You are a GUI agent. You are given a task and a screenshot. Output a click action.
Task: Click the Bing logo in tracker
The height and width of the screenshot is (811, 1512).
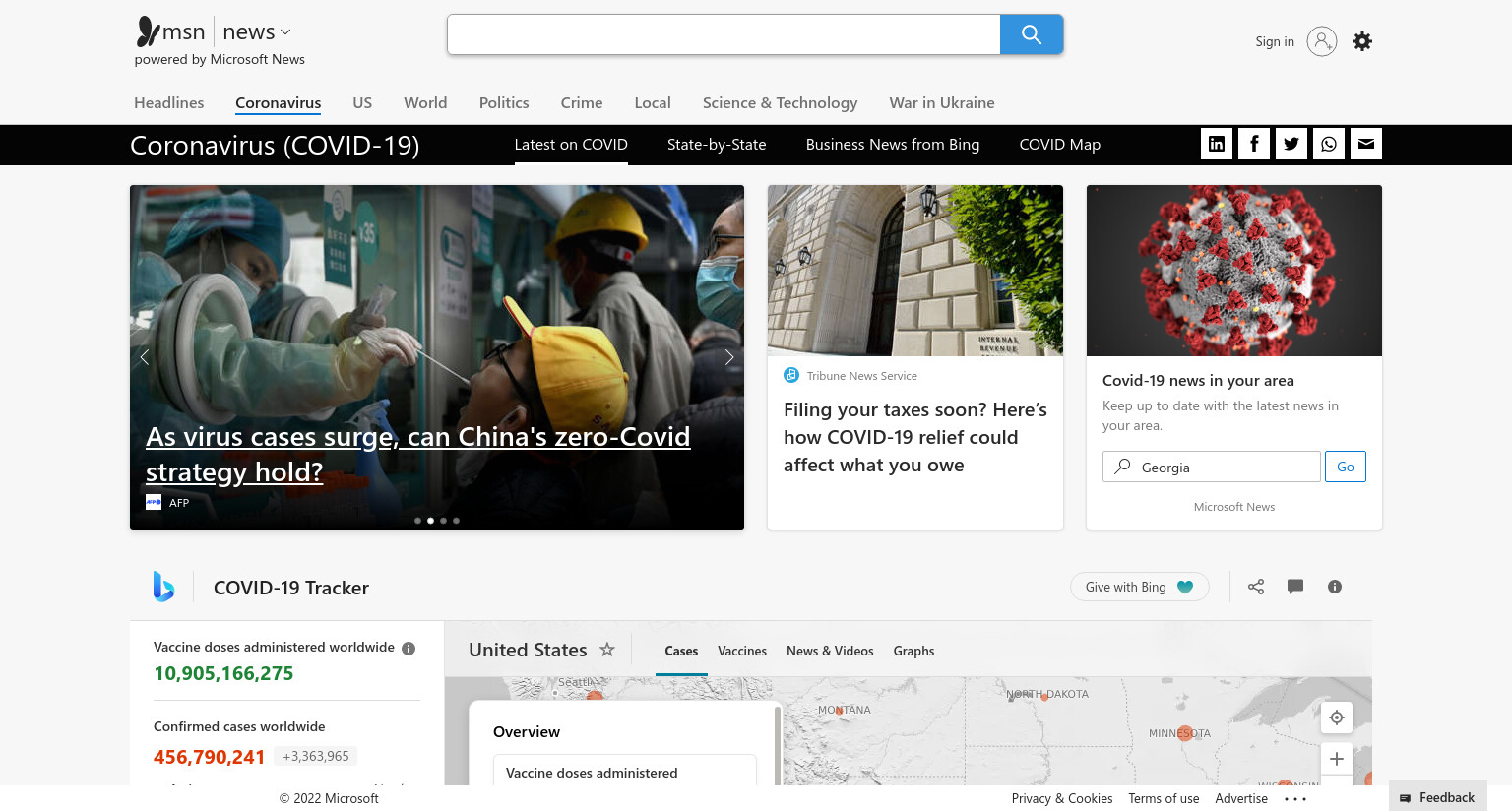pyautogui.click(x=163, y=587)
